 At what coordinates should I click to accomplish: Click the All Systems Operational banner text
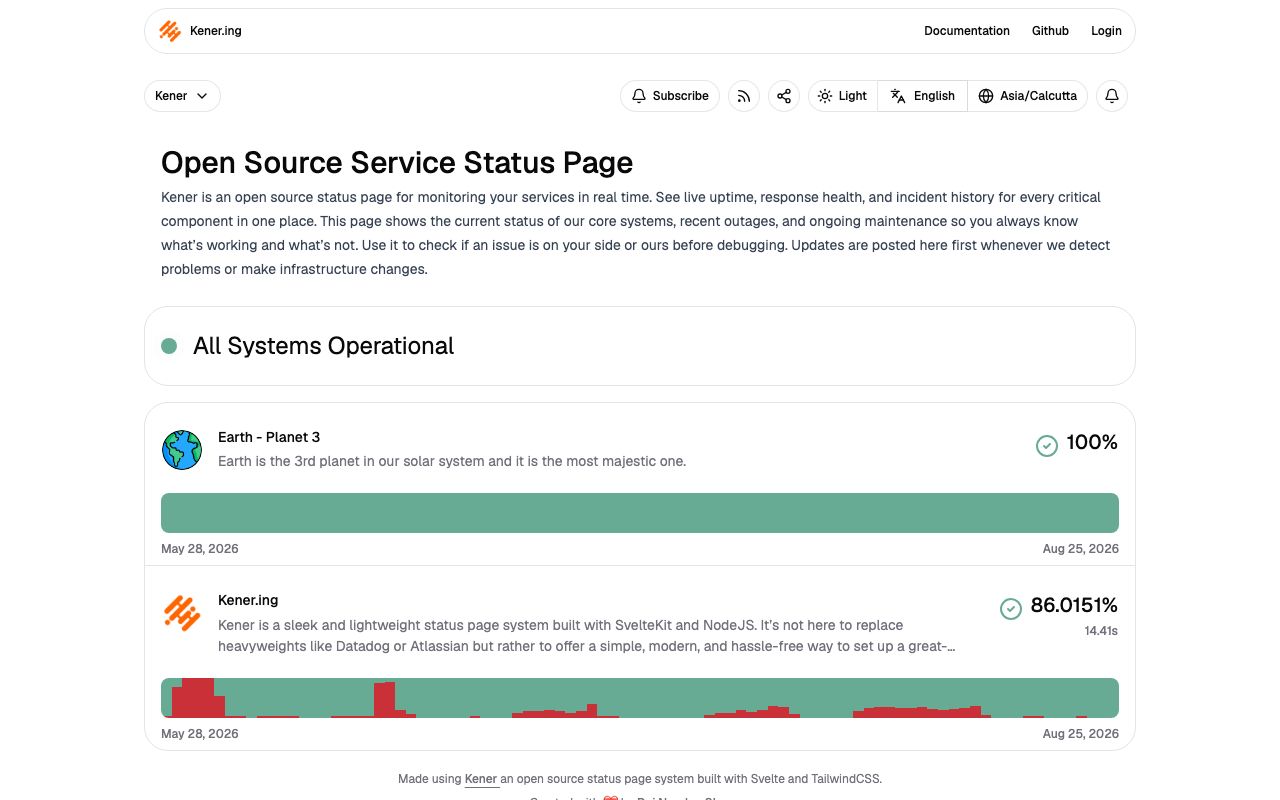pyautogui.click(x=323, y=346)
